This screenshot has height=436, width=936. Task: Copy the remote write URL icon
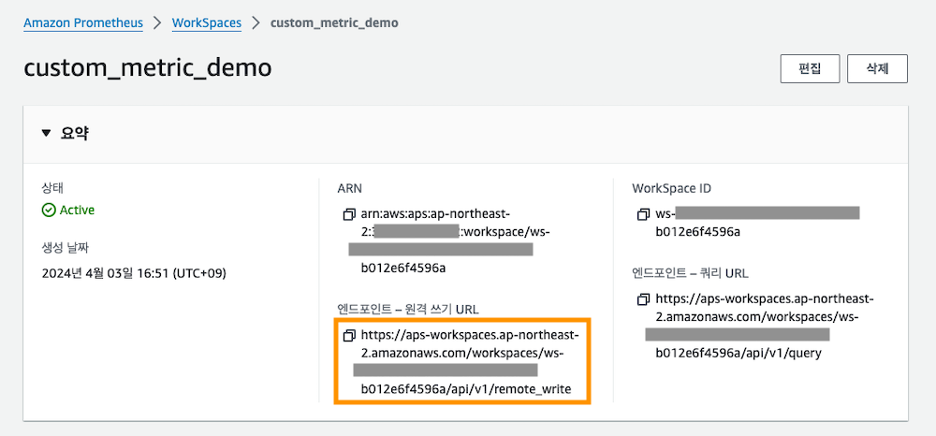click(x=349, y=335)
